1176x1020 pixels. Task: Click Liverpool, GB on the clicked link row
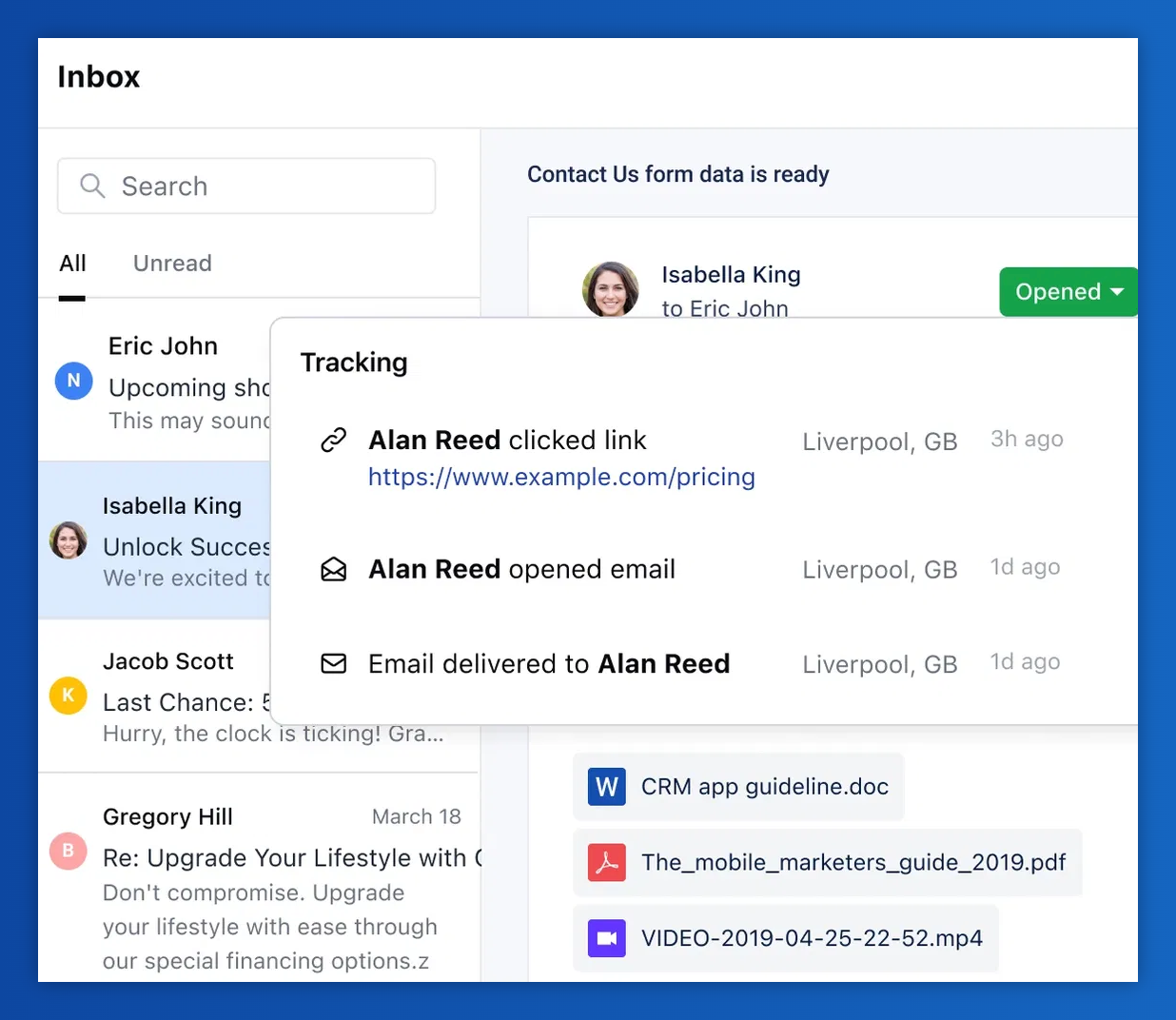880,441
